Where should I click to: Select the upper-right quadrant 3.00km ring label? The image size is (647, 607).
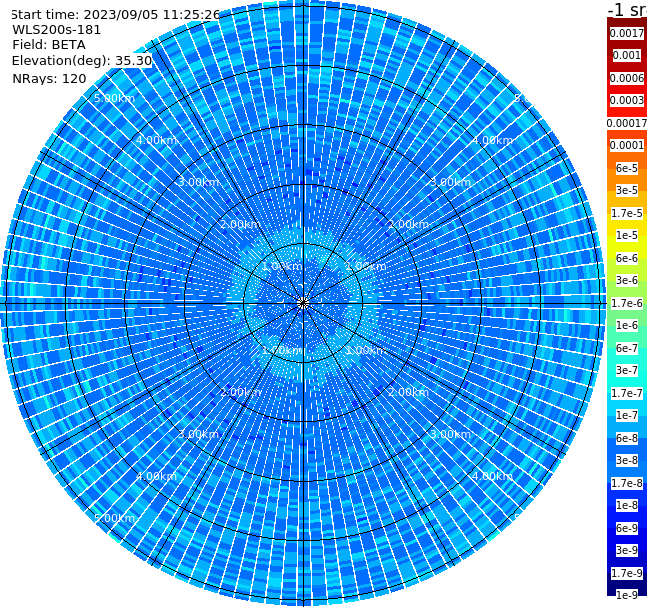pos(450,182)
